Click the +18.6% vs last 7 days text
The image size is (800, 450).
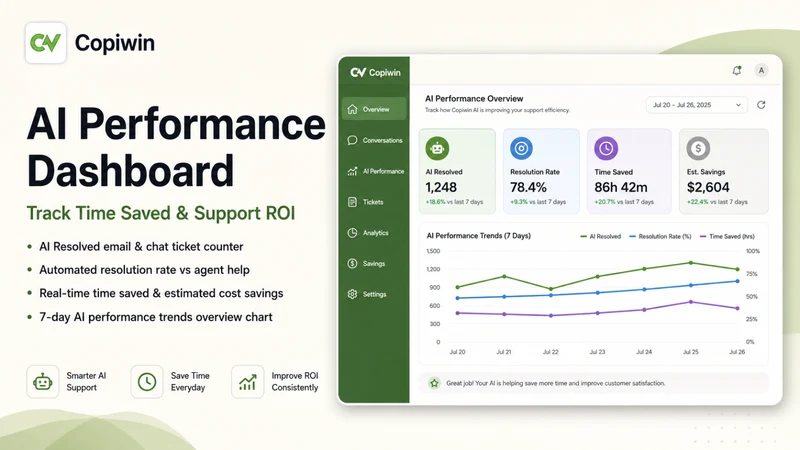[x=454, y=202]
